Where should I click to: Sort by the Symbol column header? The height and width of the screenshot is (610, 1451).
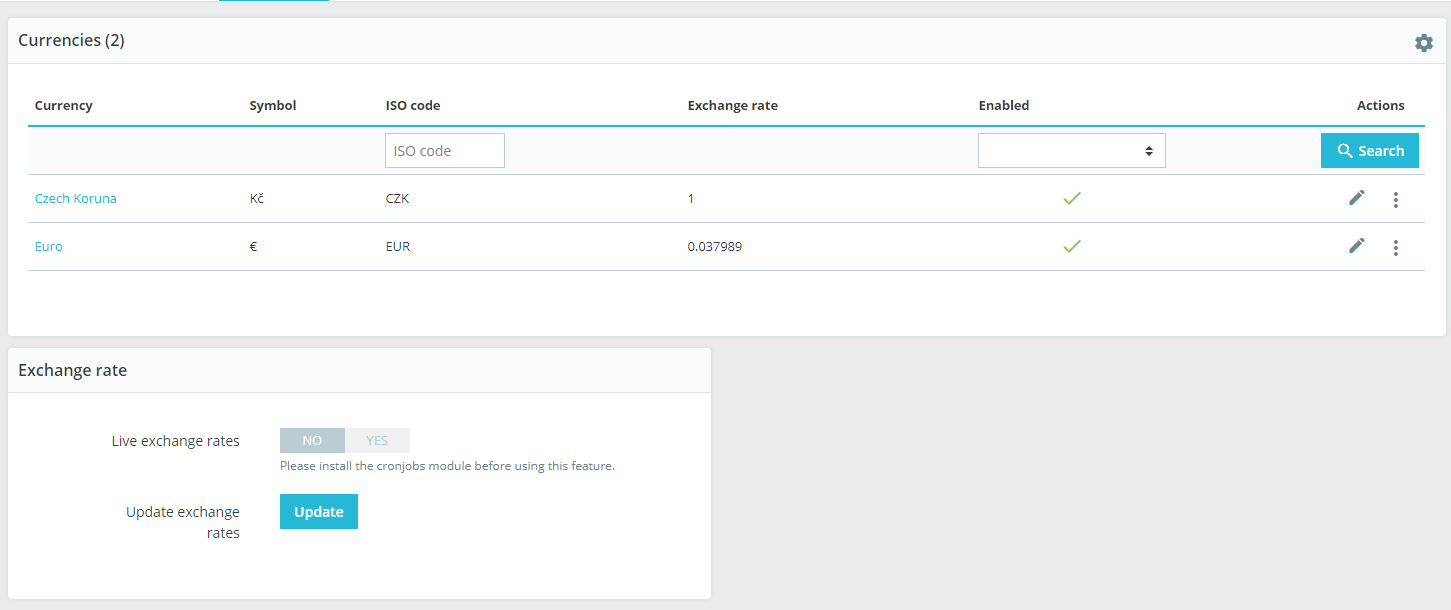pos(273,106)
